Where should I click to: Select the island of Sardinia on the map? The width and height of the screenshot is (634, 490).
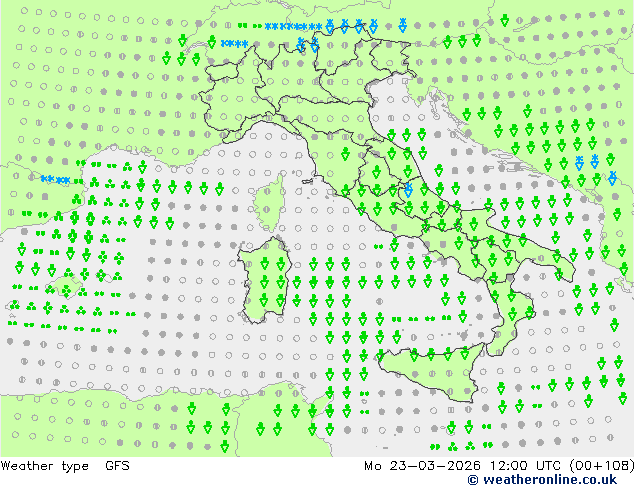(264, 280)
